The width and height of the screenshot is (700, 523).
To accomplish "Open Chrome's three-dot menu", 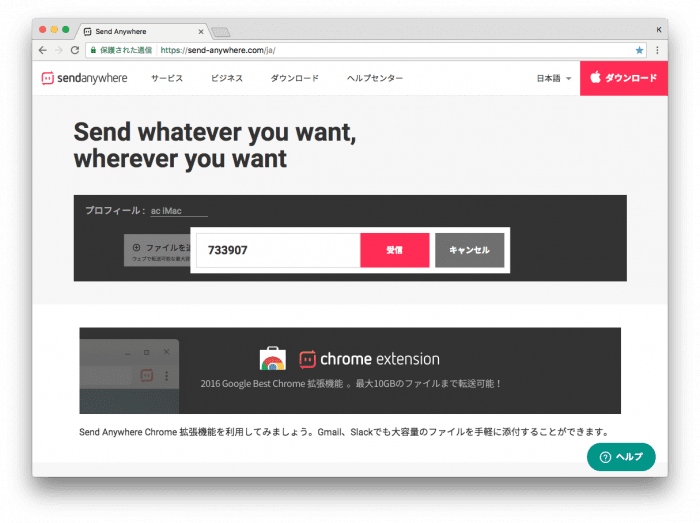I will [x=657, y=50].
